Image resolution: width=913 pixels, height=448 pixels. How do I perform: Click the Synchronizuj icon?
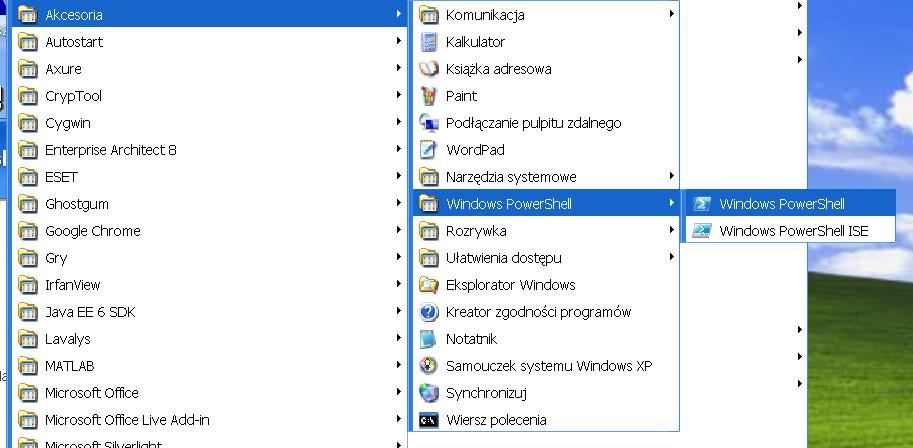tap(429, 393)
